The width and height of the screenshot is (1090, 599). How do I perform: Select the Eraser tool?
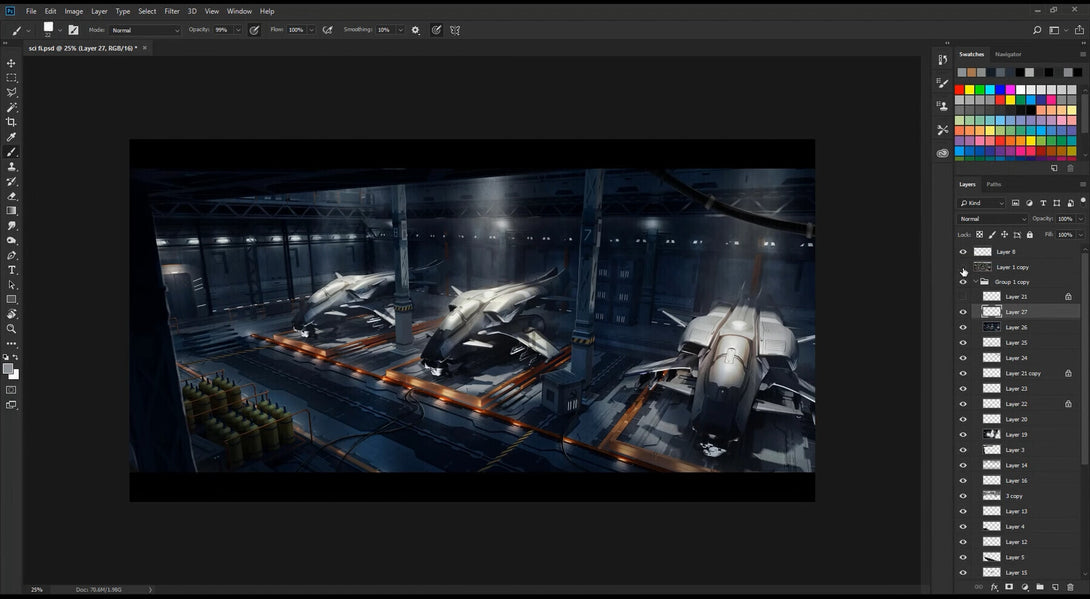pos(11,196)
